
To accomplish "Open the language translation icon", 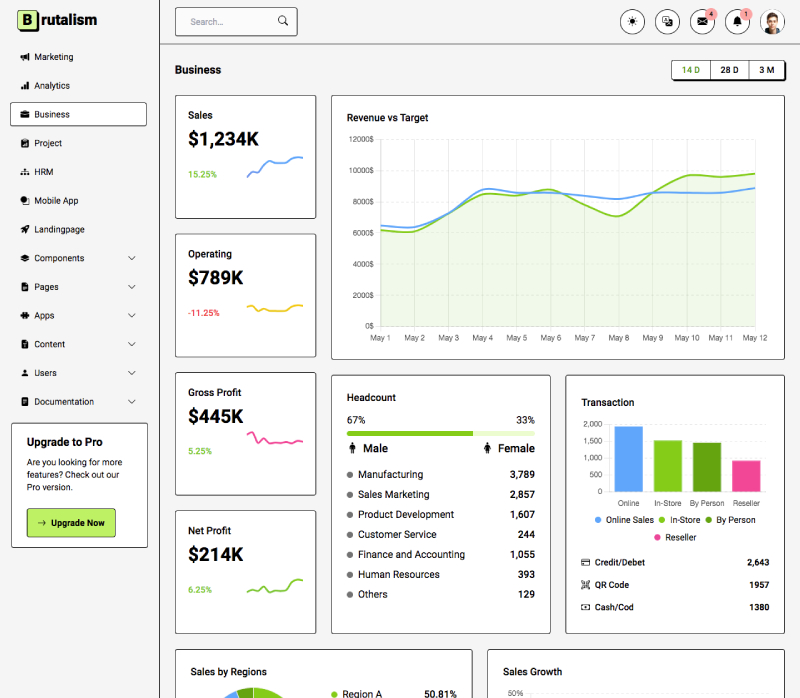I will (x=667, y=22).
